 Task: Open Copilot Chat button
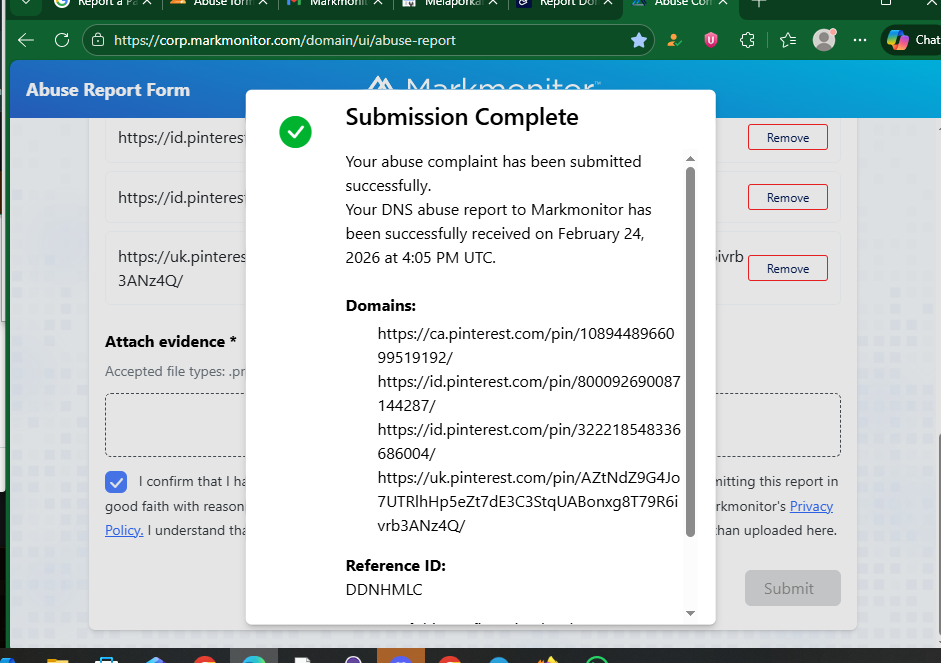tap(912, 40)
